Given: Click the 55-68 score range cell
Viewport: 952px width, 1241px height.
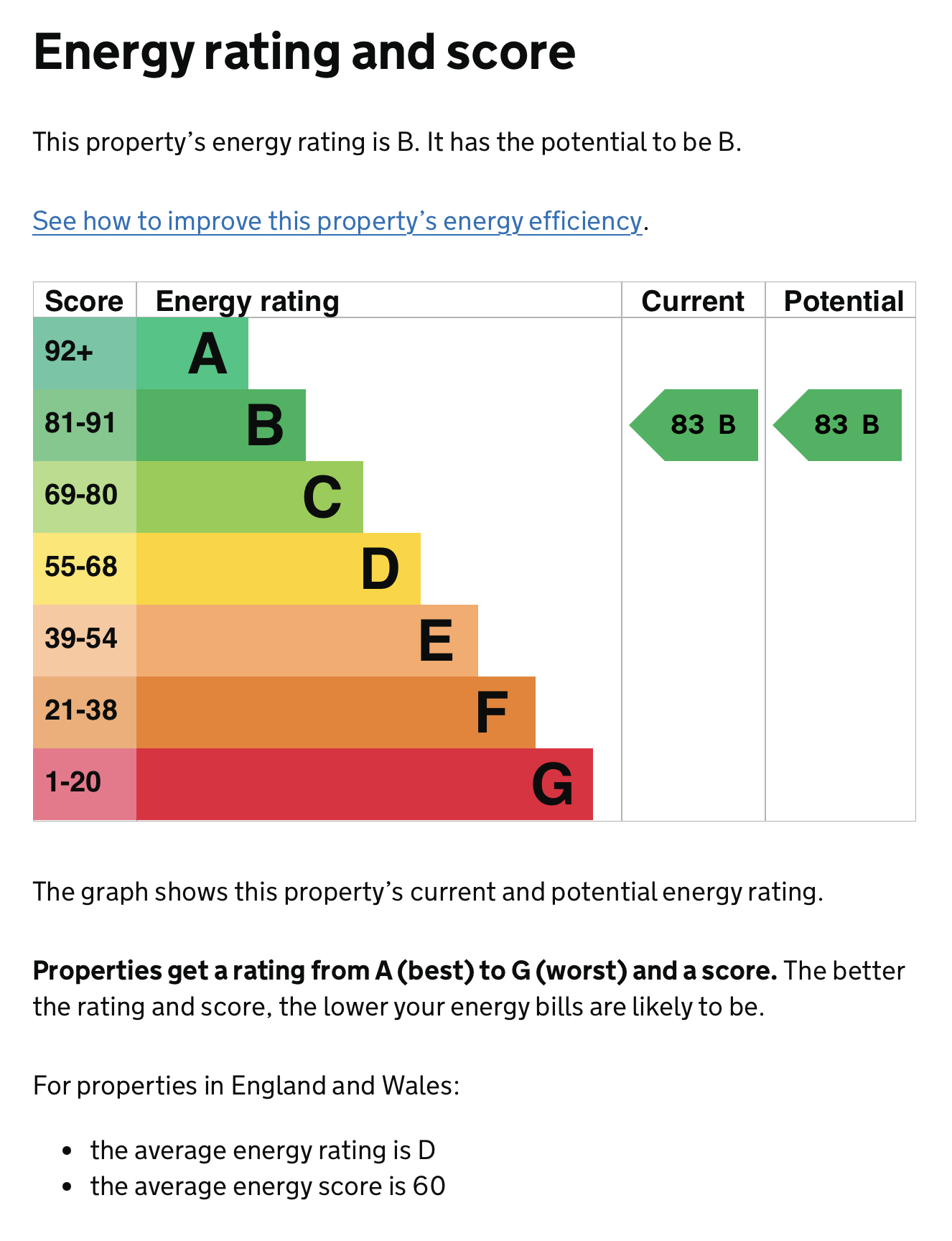Looking at the screenshot, I should coord(85,569).
